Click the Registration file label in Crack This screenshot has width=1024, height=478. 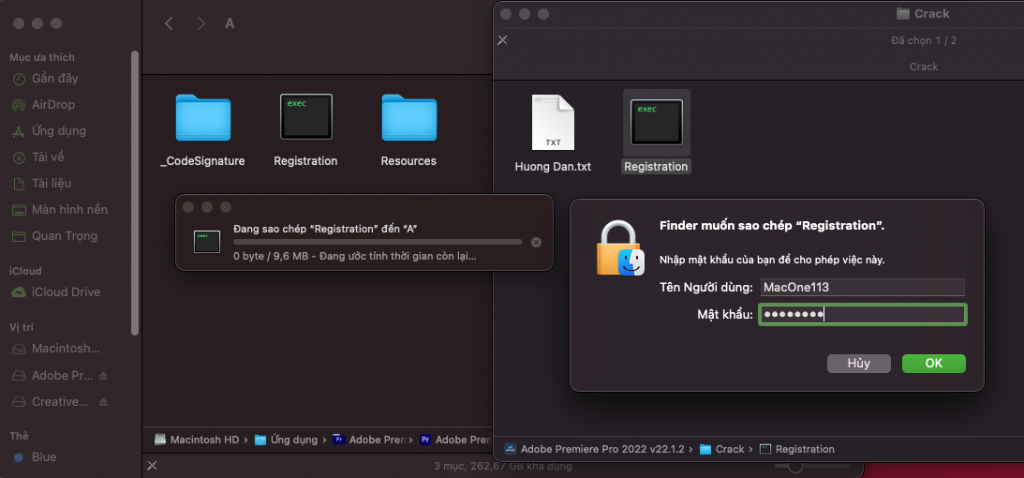point(656,167)
